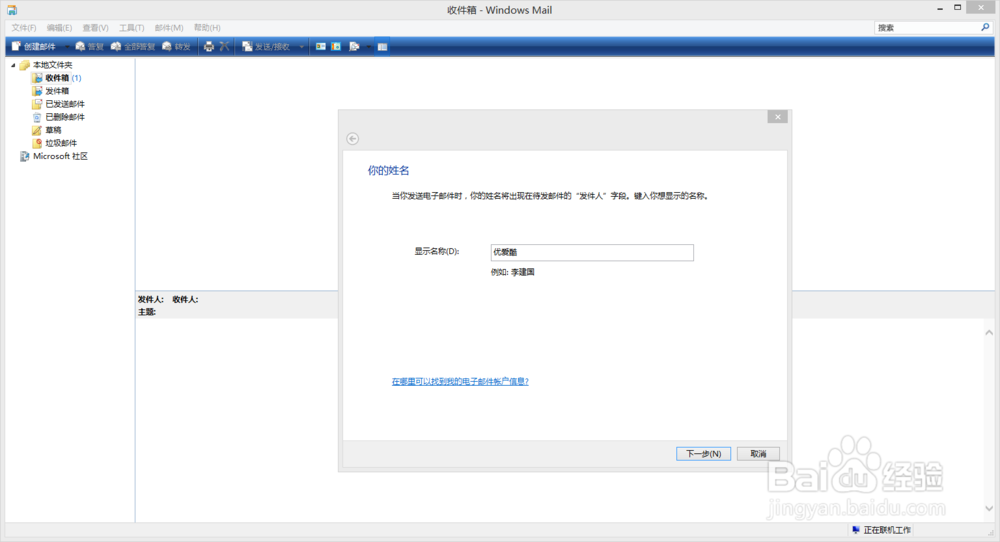Open the Calendar icon in the toolbar
Screen dimensions: 1000x542
(336, 47)
